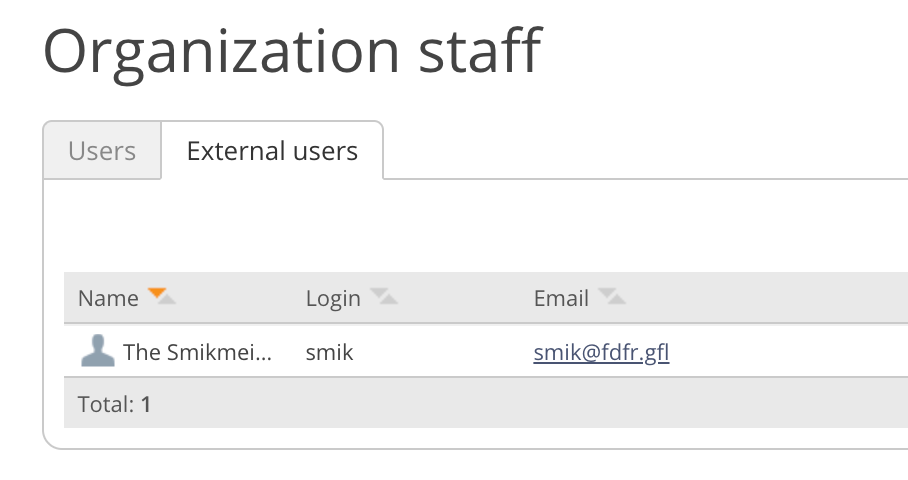
Task: Toggle the Name column sort arrow
Action: pyautogui.click(x=160, y=296)
